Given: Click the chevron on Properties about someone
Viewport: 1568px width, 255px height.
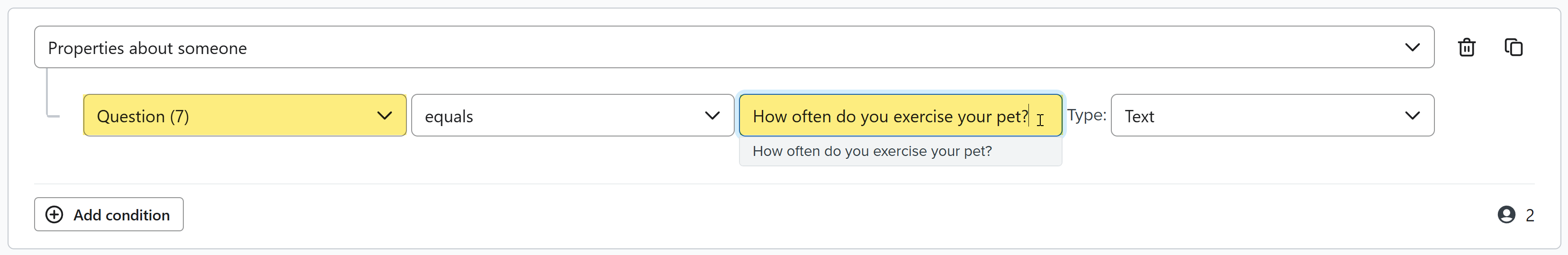Looking at the screenshot, I should pos(1412,47).
